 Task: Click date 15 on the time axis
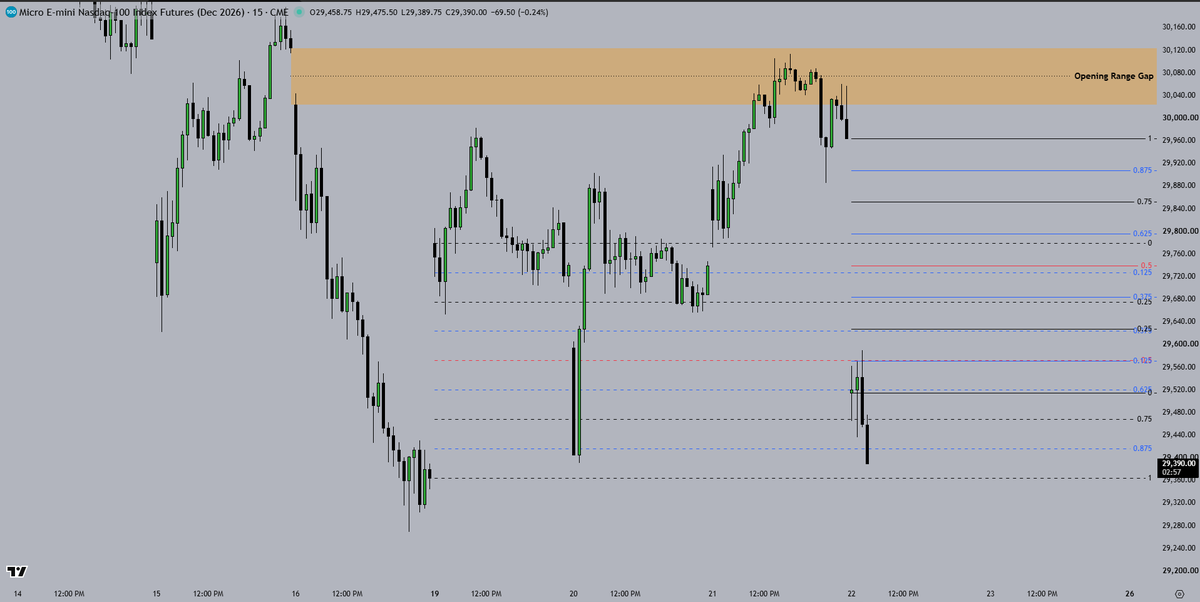tap(156, 593)
